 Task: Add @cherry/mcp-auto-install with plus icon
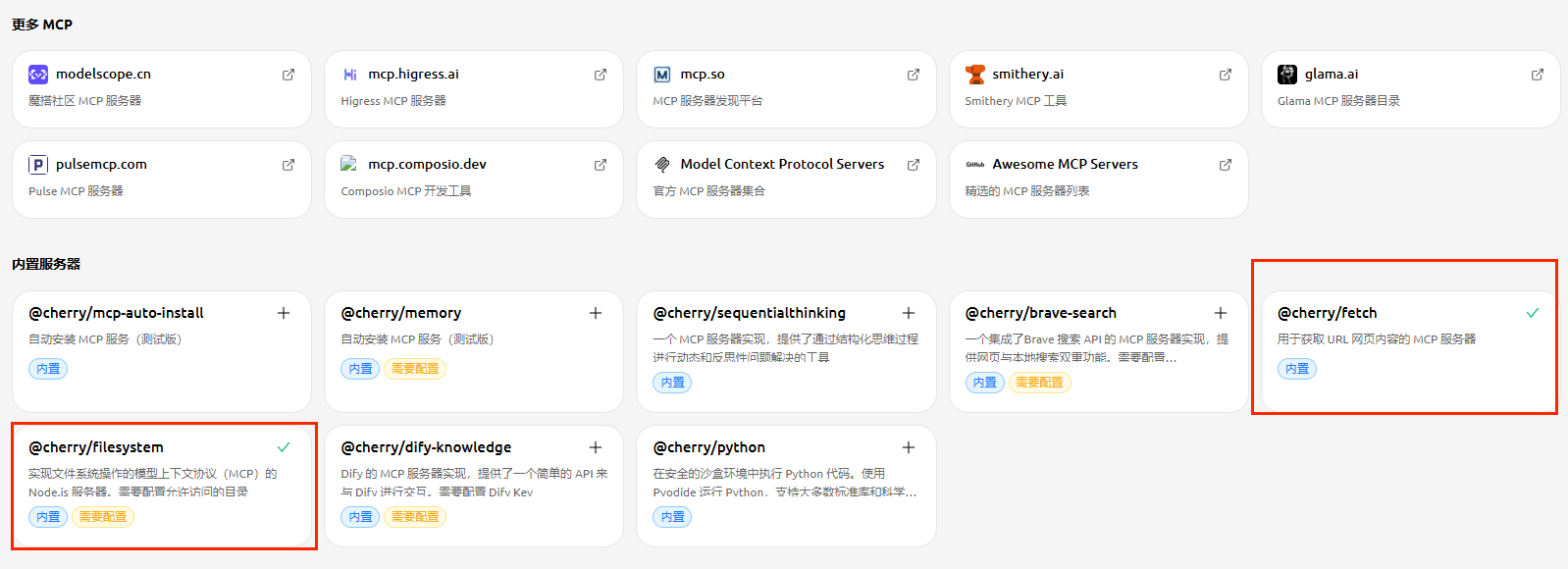tap(284, 313)
